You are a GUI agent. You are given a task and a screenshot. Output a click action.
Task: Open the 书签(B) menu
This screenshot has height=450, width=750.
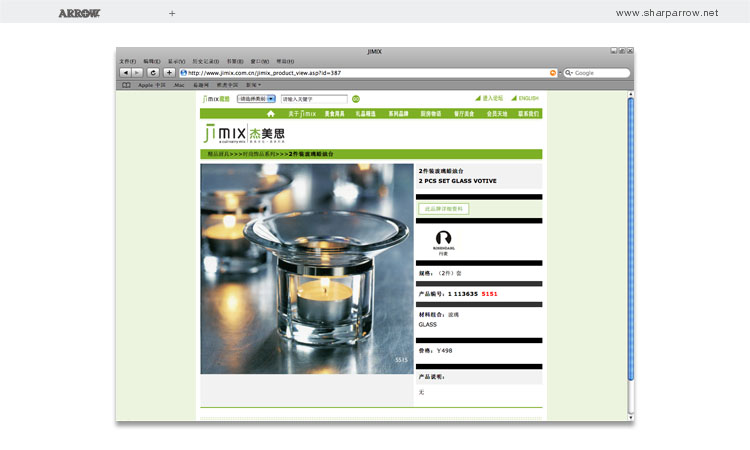[x=235, y=61]
